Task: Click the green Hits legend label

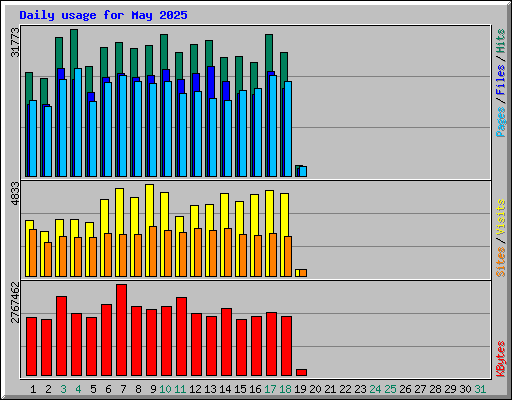Action: click(500, 41)
